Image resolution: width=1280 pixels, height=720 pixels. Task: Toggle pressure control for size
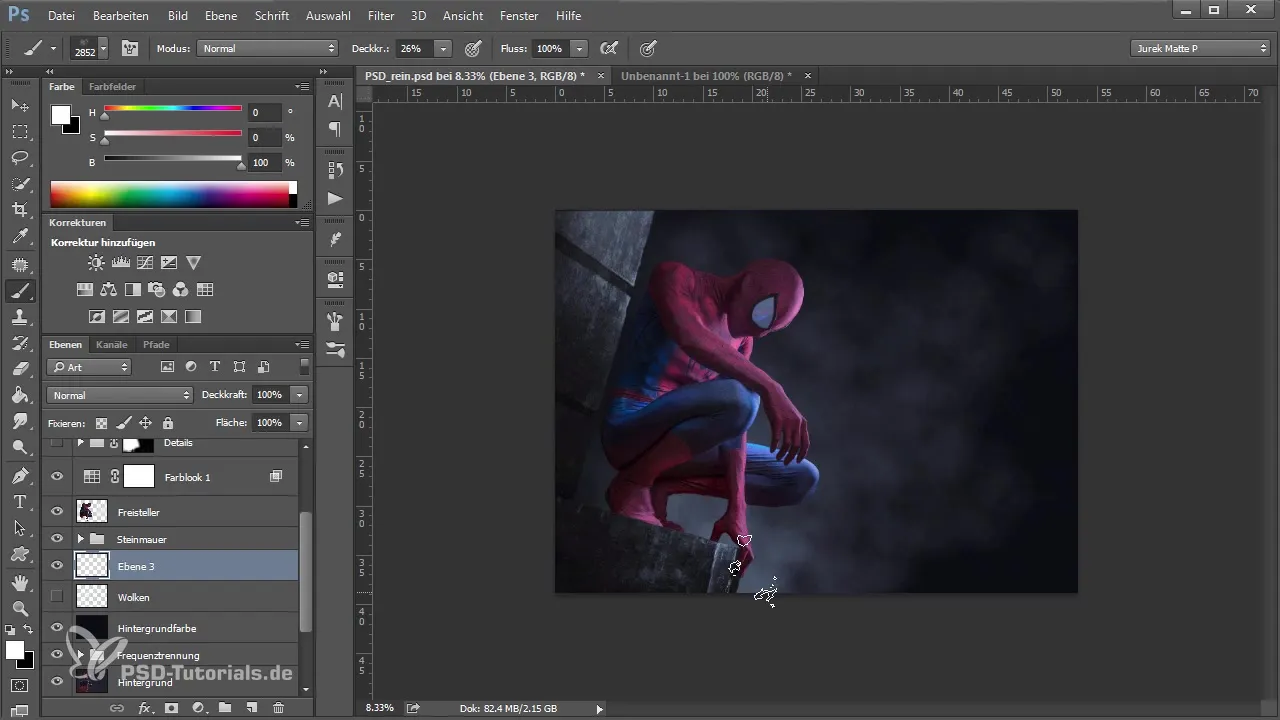click(x=648, y=48)
